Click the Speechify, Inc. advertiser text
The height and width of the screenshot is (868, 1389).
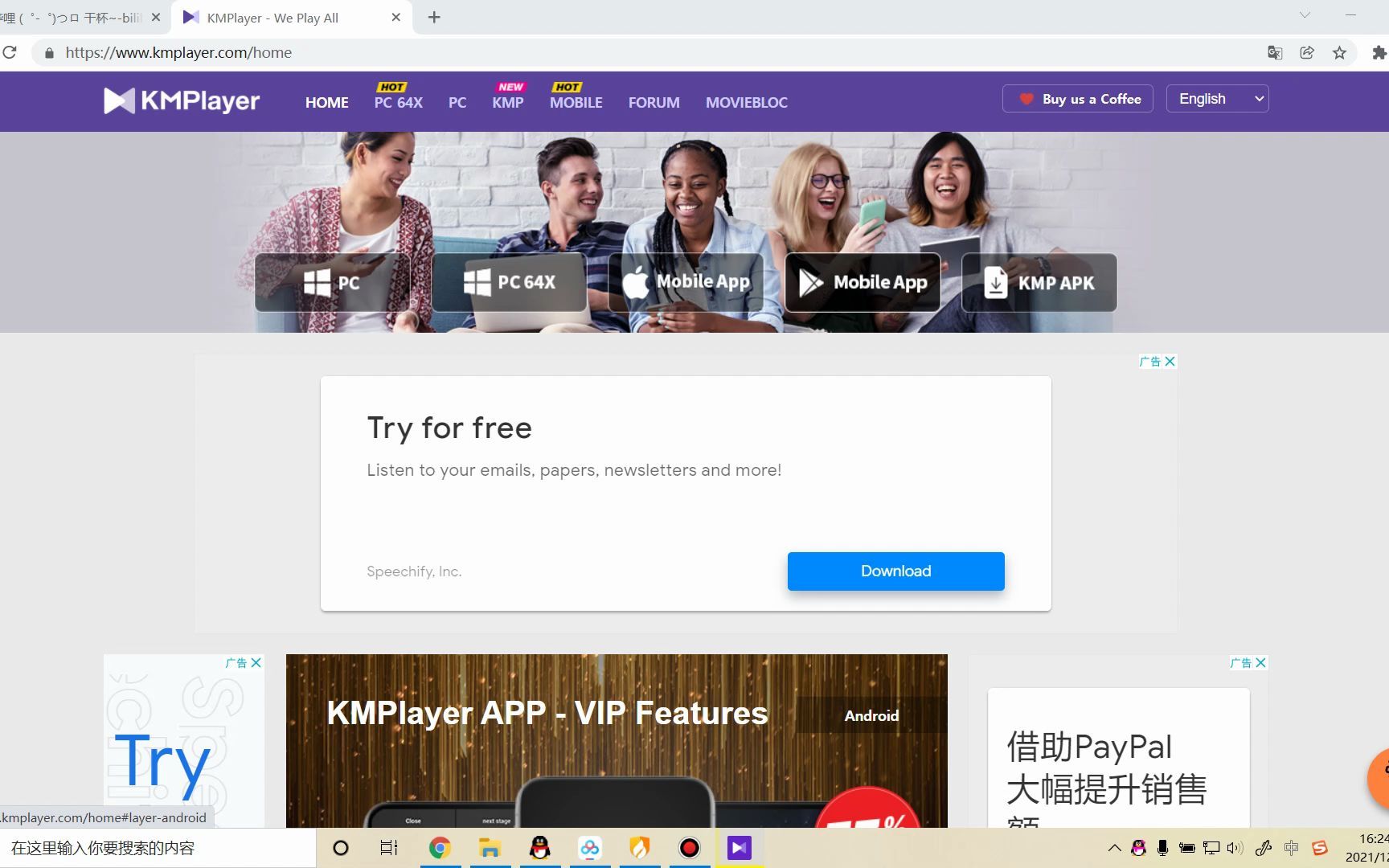[x=414, y=571]
